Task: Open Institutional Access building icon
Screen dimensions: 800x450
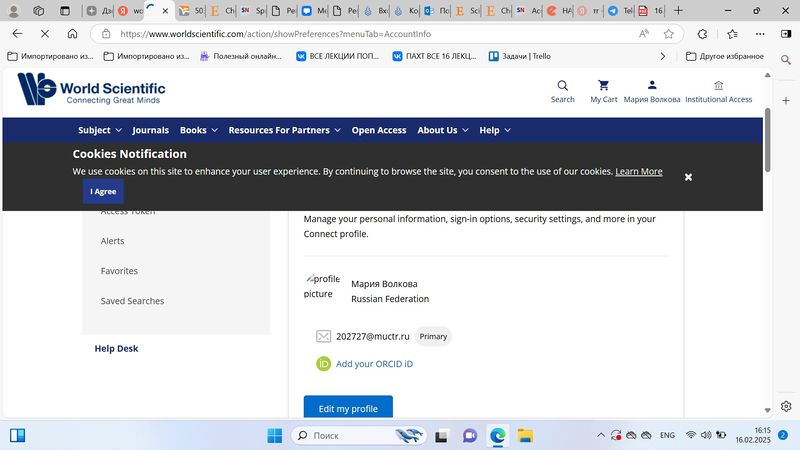Action: pos(718,86)
